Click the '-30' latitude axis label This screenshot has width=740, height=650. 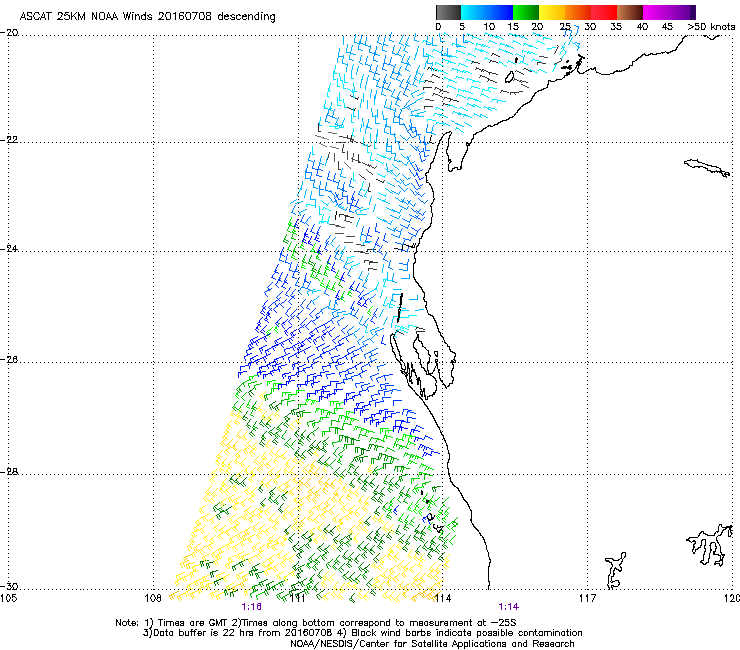click(9, 587)
